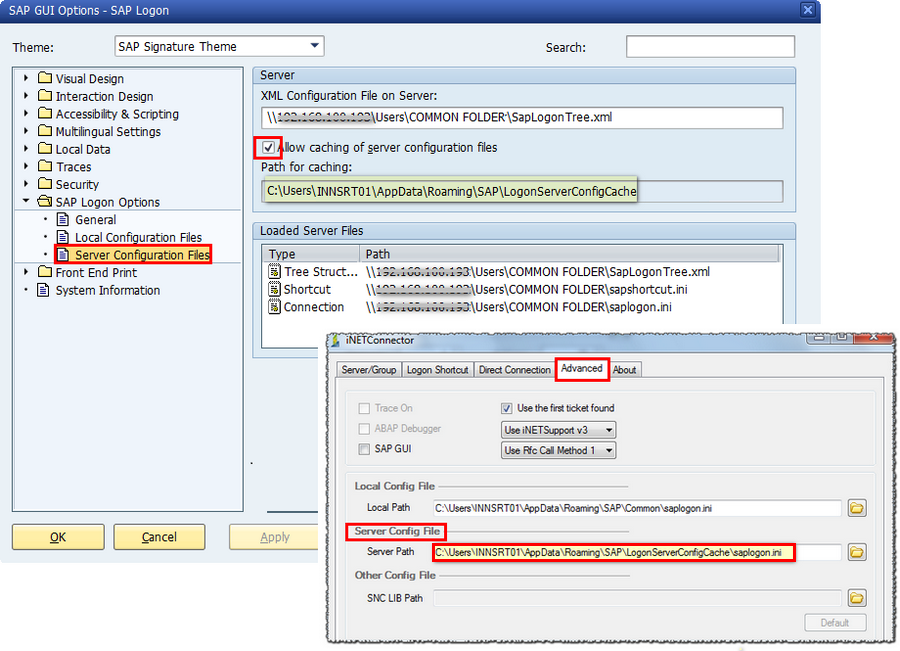
Task: Click inside the Search input field
Action: tap(710, 46)
